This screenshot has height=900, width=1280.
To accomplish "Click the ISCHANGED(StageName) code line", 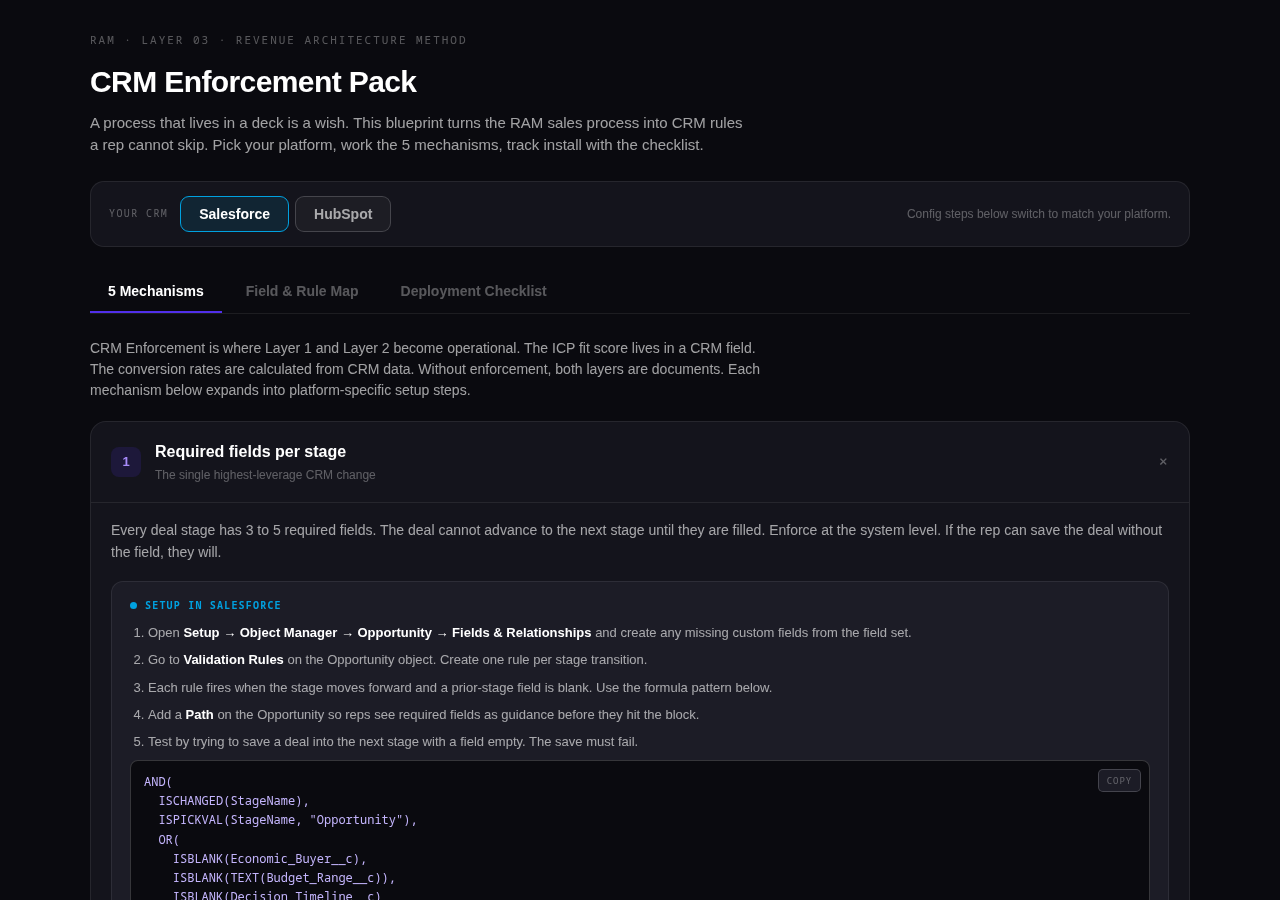I will pyautogui.click(x=234, y=801).
